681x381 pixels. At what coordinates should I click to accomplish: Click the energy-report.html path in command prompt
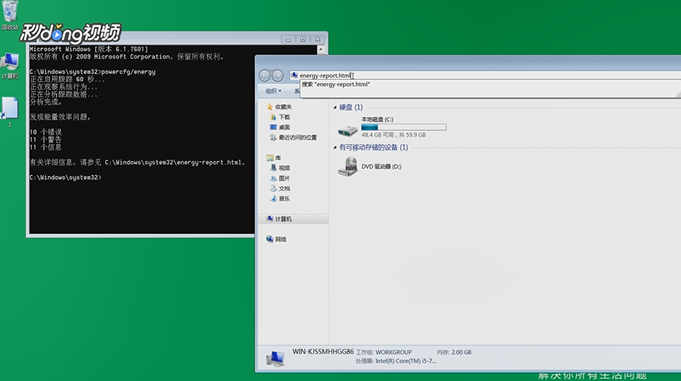(x=175, y=162)
